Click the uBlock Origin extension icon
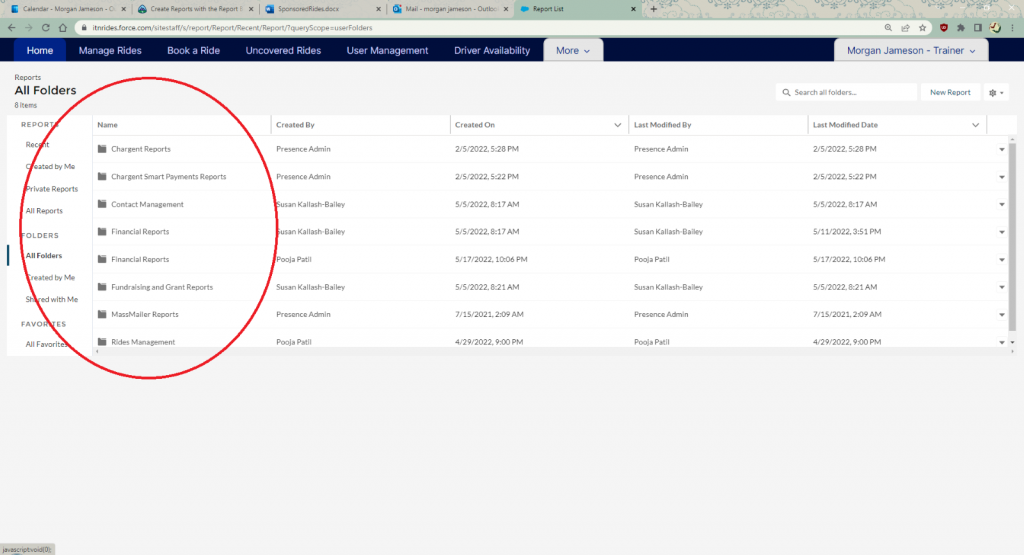 click(x=943, y=28)
